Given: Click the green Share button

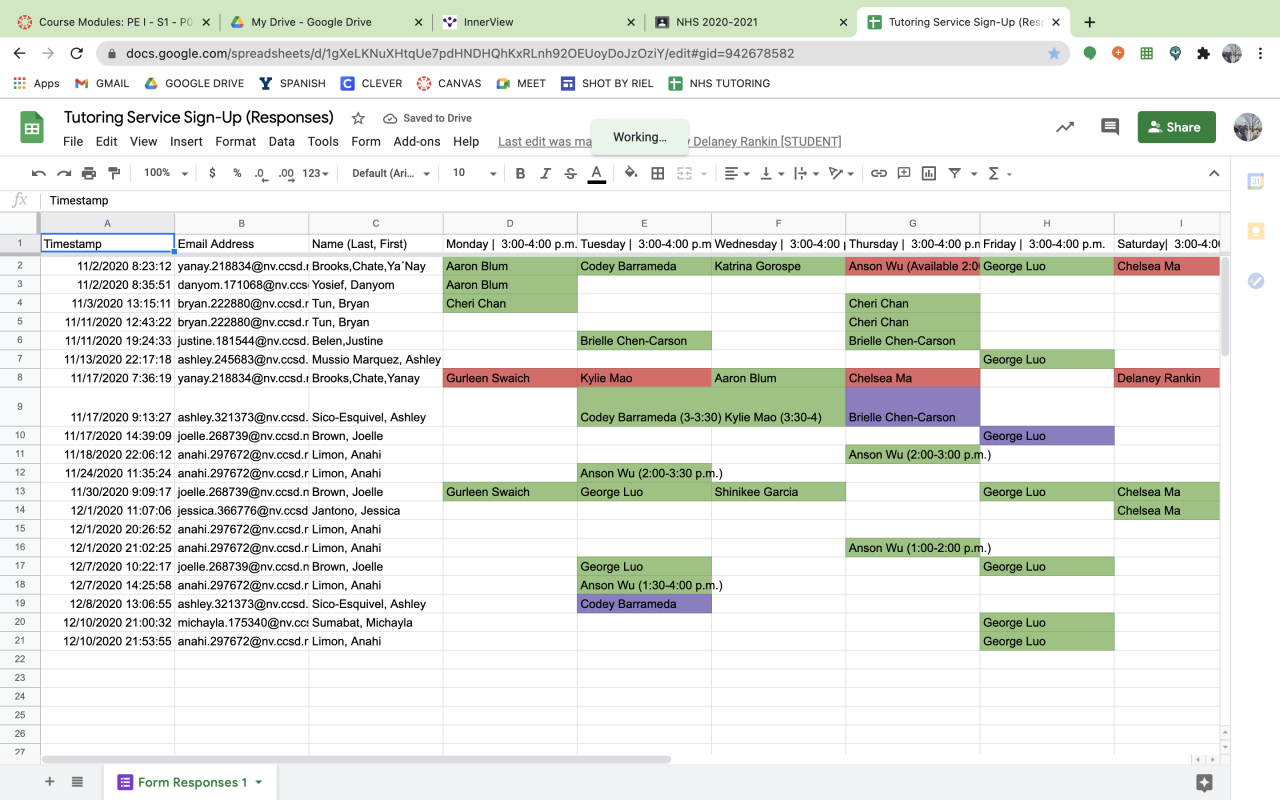Looking at the screenshot, I should tap(1176, 127).
